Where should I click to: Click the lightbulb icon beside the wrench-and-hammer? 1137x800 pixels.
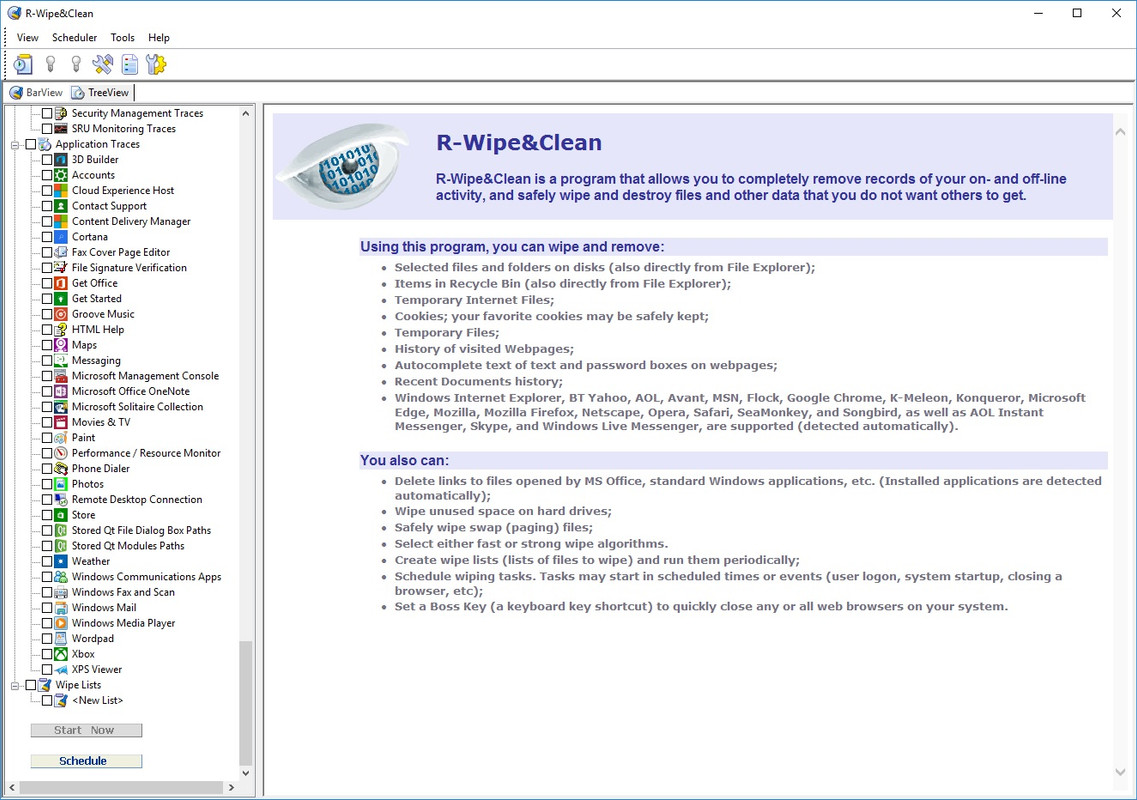(76, 65)
